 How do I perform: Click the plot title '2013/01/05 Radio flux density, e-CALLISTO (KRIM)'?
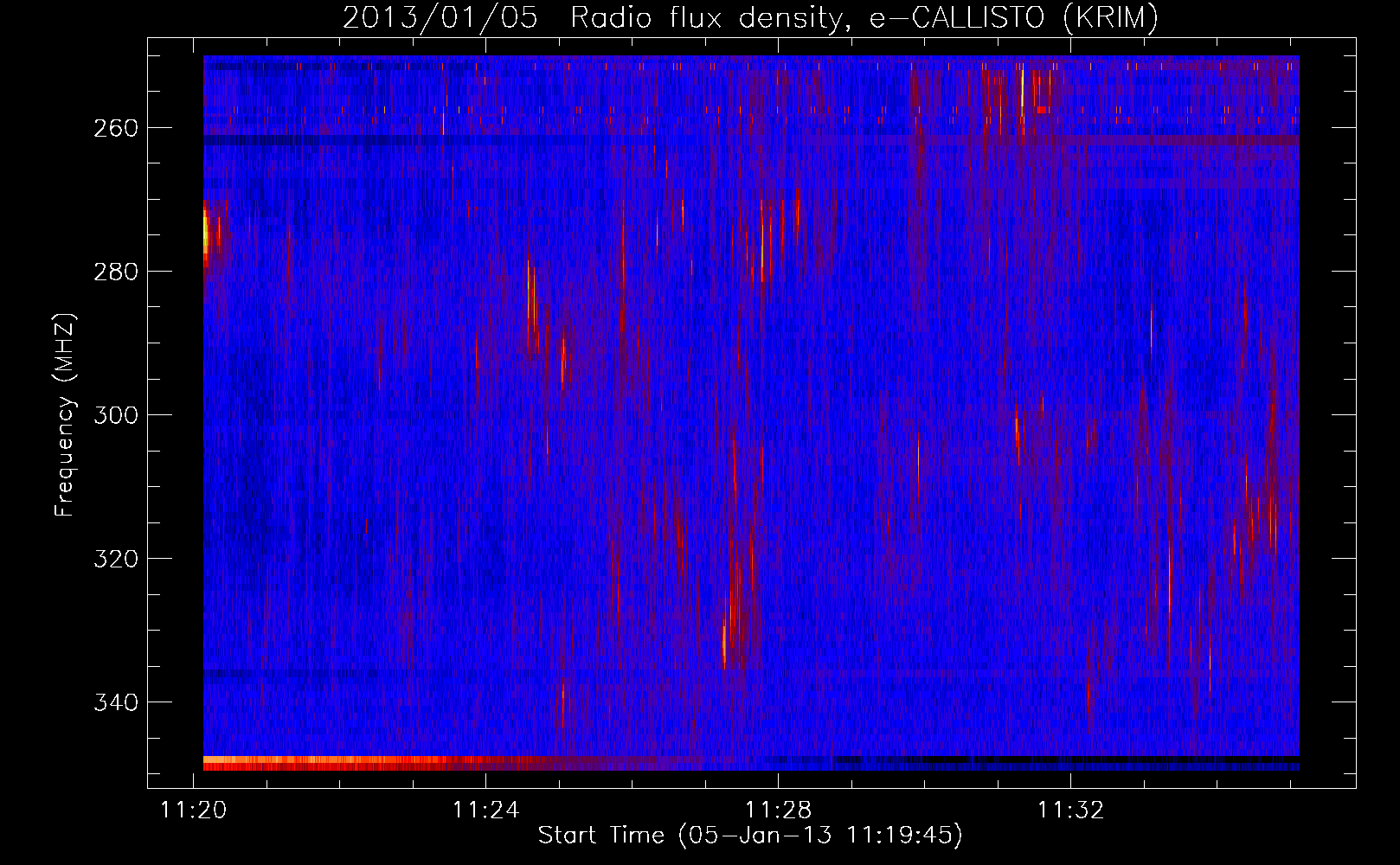750,17
